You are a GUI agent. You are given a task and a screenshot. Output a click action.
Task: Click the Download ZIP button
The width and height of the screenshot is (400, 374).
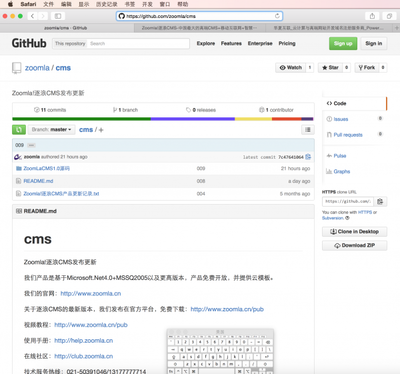point(354,246)
